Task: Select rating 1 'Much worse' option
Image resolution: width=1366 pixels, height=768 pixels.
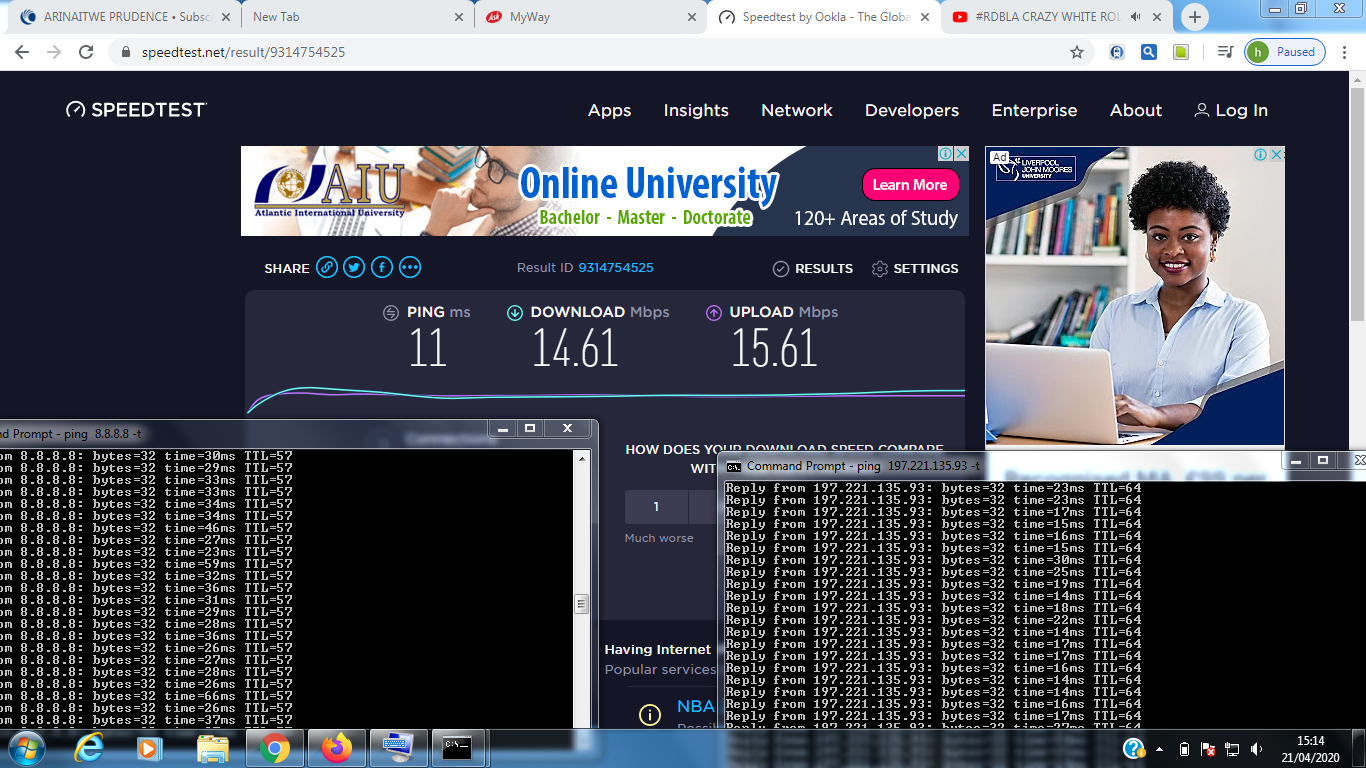Action: click(x=656, y=507)
